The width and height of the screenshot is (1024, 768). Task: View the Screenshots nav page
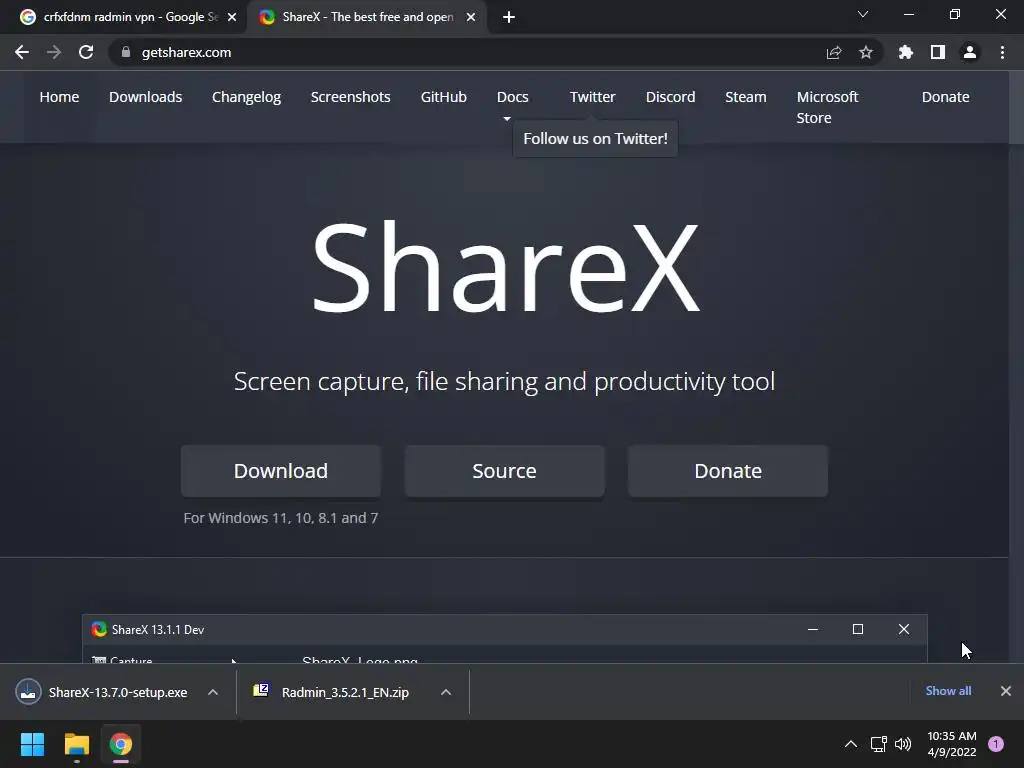pyautogui.click(x=351, y=97)
